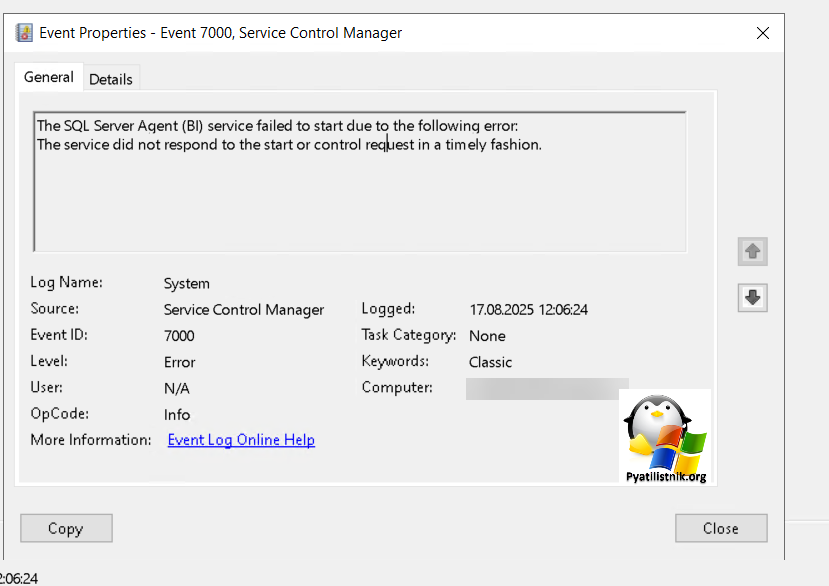This screenshot has height=586, width=829.
Task: Open the Event Log Online Help link
Action: click(x=241, y=440)
